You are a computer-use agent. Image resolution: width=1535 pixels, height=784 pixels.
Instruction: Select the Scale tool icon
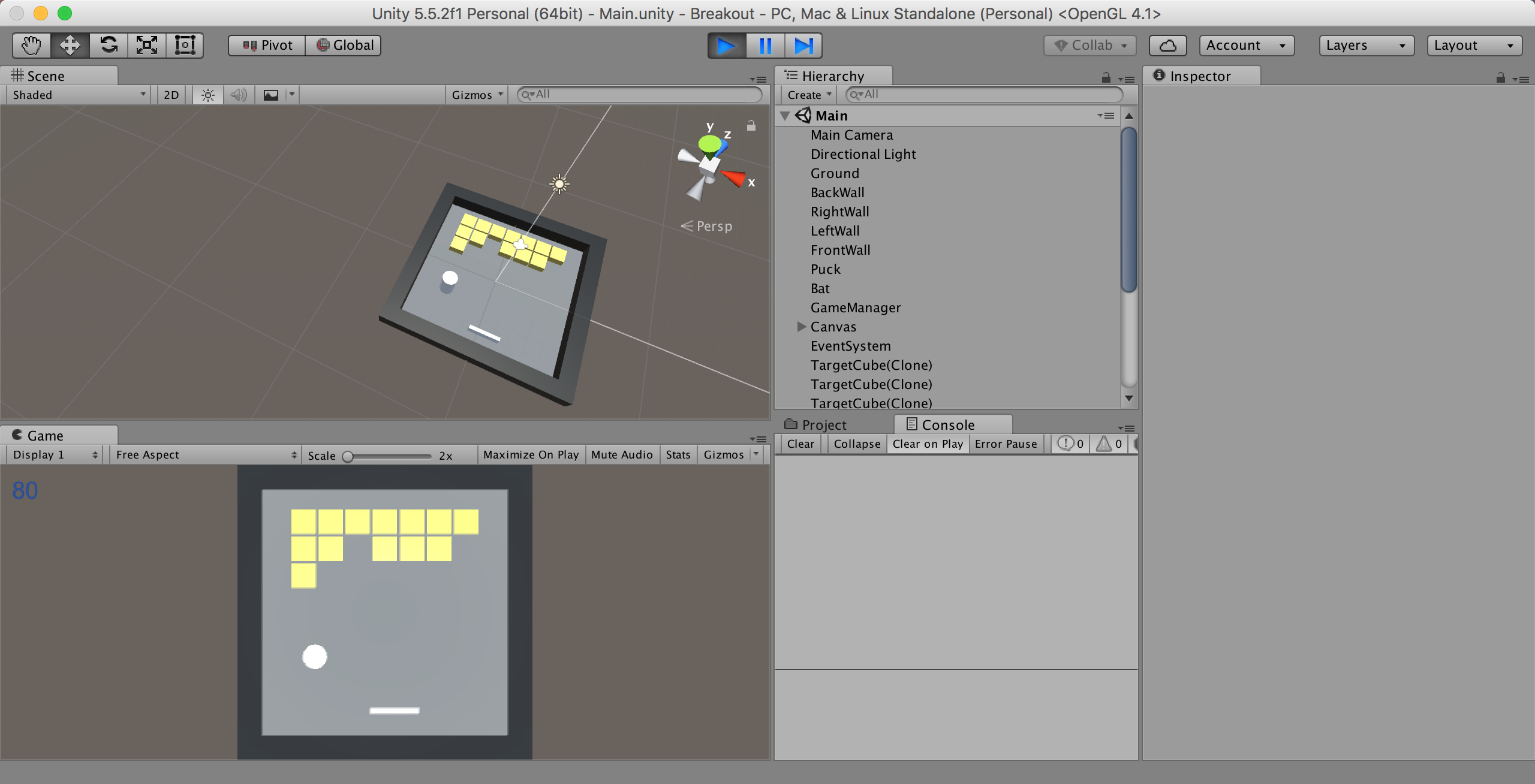tap(147, 46)
